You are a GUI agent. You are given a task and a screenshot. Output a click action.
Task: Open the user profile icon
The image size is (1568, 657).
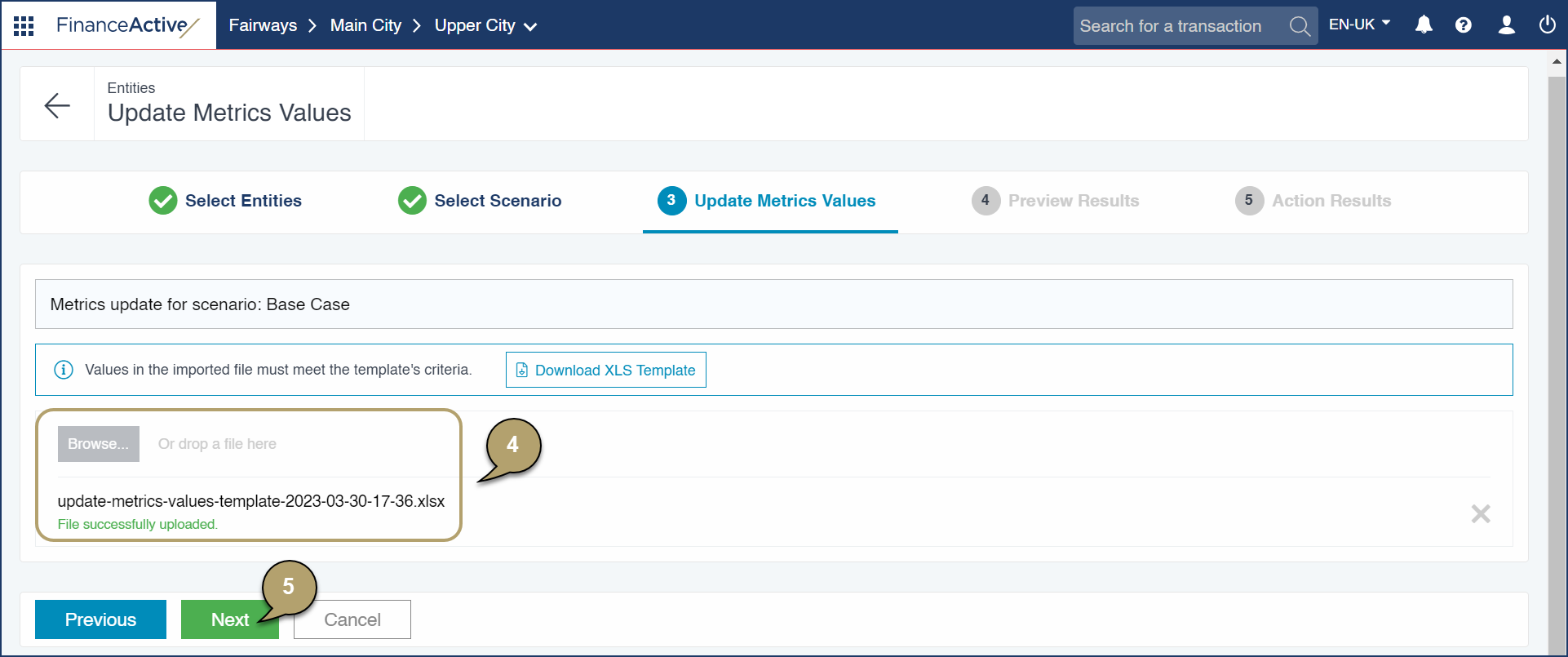click(1506, 25)
